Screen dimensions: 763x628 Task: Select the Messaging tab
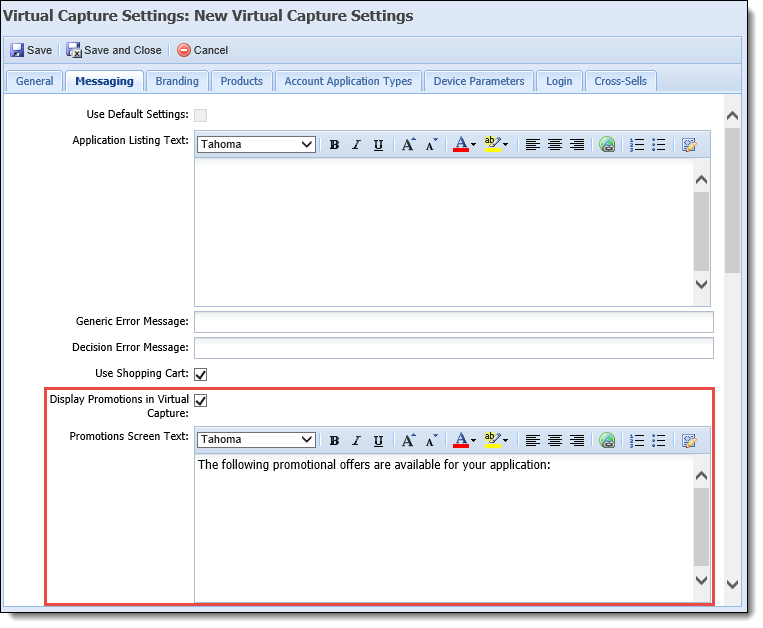104,81
